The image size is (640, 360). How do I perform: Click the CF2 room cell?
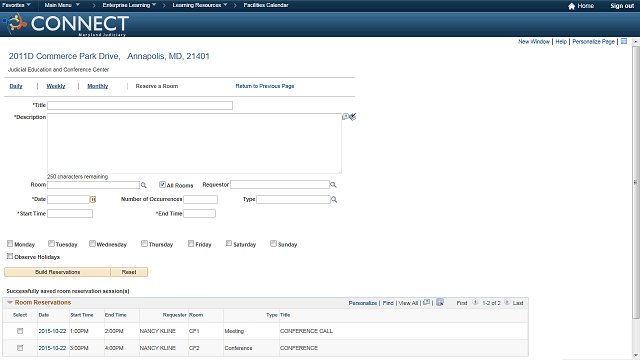(x=194, y=348)
